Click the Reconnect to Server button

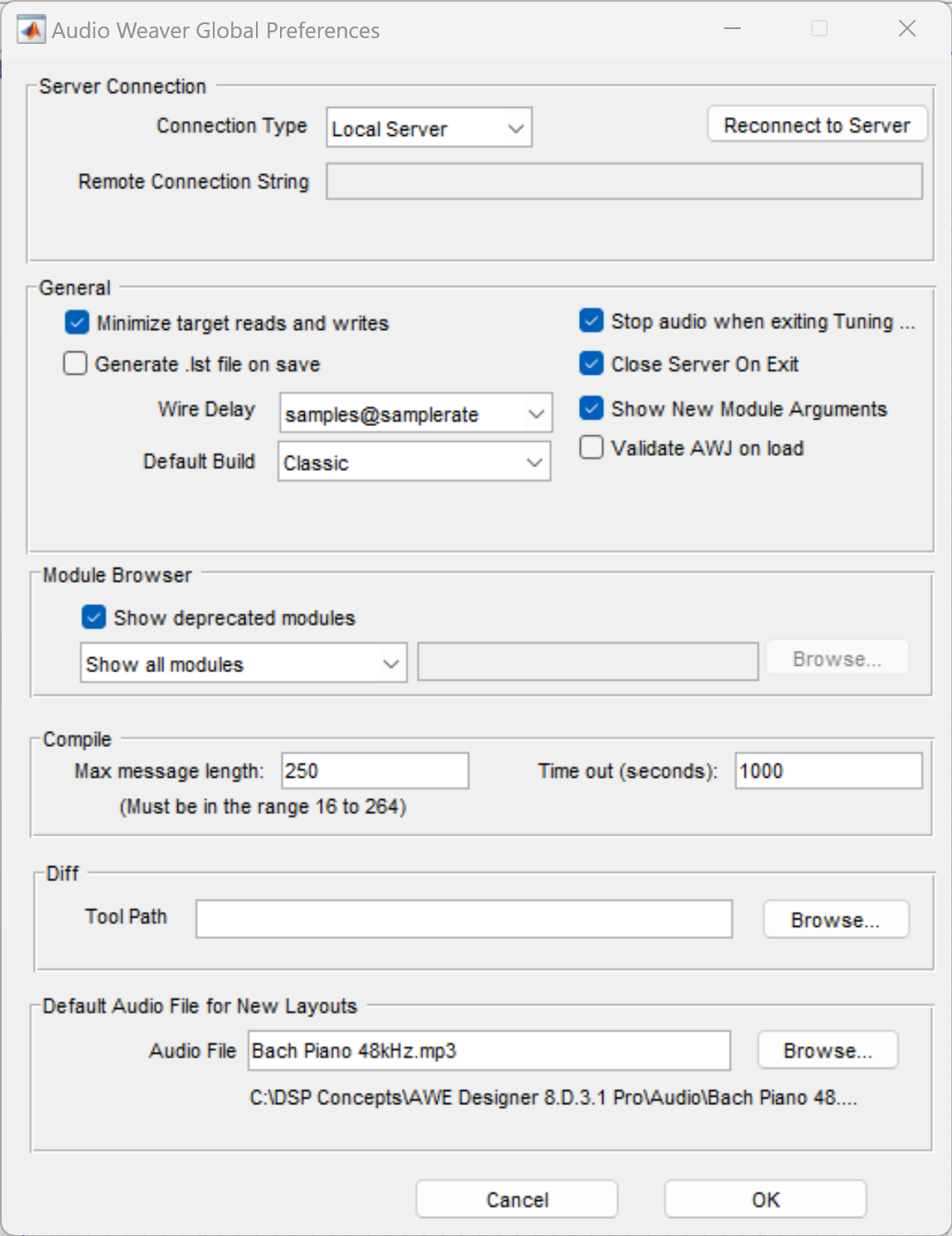[817, 125]
